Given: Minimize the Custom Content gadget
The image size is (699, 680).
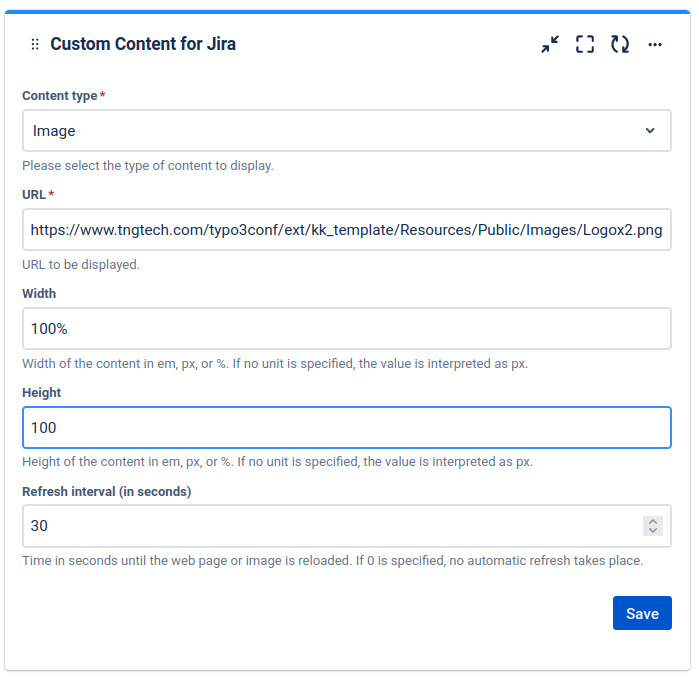Looking at the screenshot, I should (x=550, y=45).
